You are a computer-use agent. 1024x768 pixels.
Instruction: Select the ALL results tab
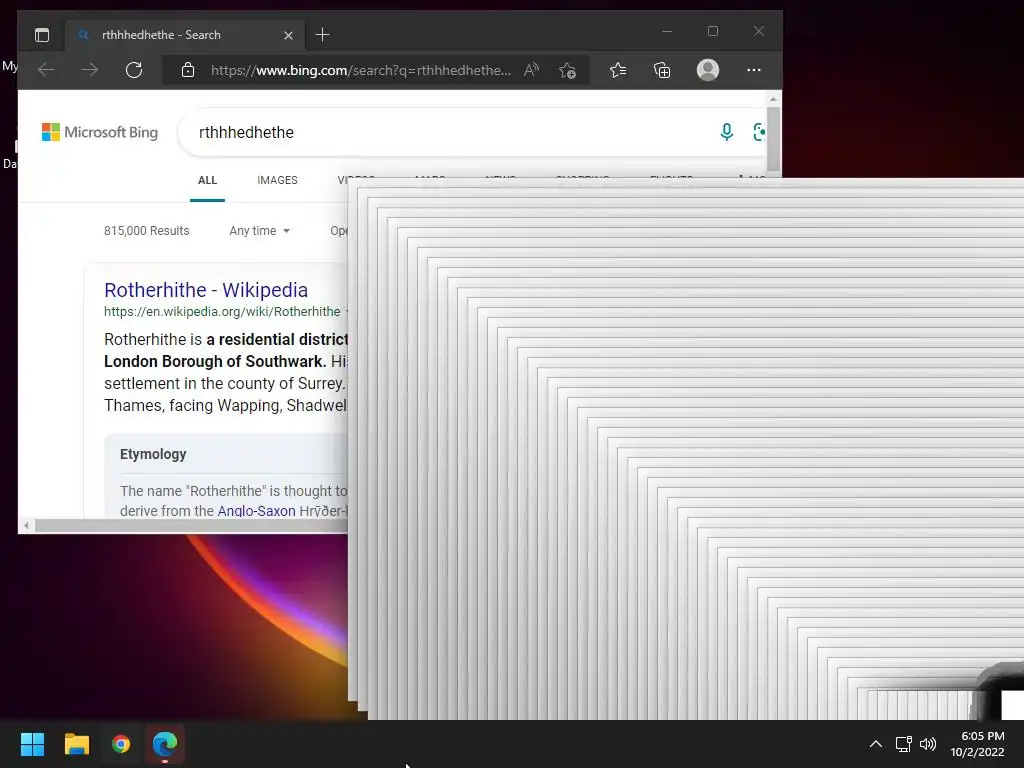[207, 180]
